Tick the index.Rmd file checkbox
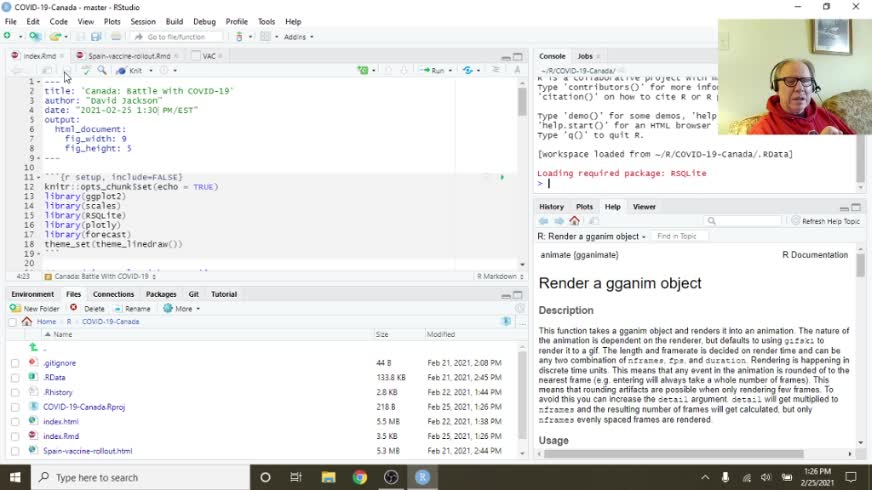 (x=15, y=437)
